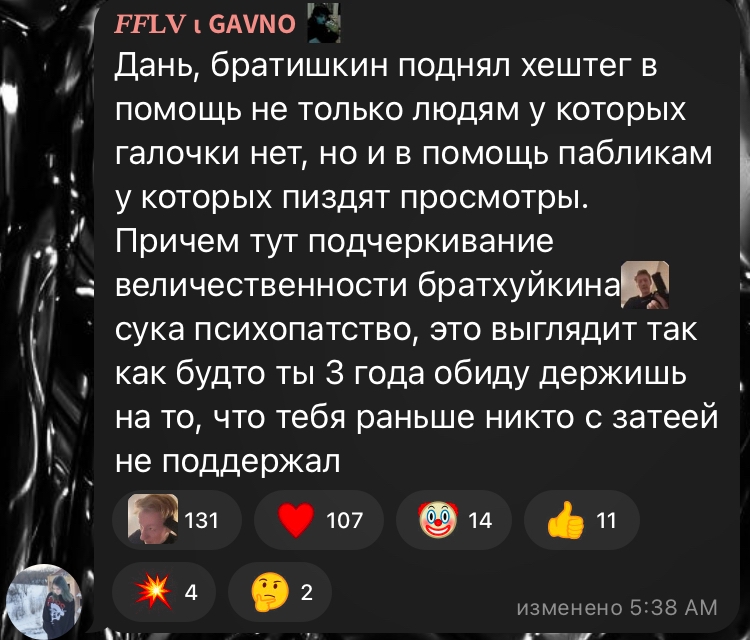
Task: Tap the custom emoji of man with gun
Action: coord(644,285)
